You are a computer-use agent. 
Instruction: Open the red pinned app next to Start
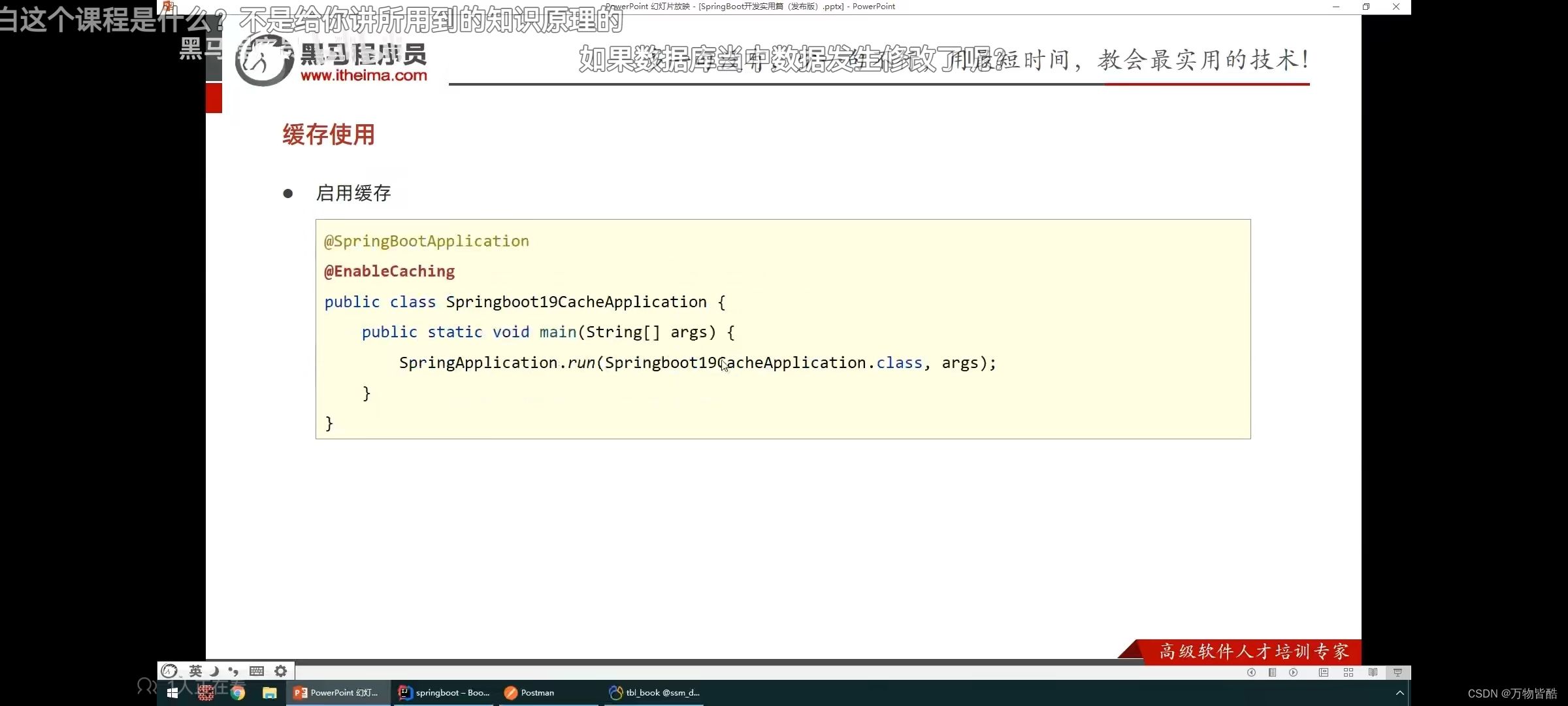point(206,693)
